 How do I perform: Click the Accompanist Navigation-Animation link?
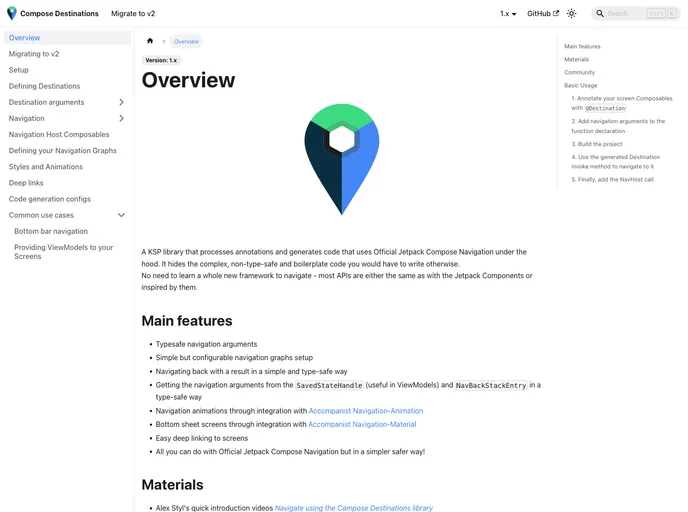click(365, 411)
